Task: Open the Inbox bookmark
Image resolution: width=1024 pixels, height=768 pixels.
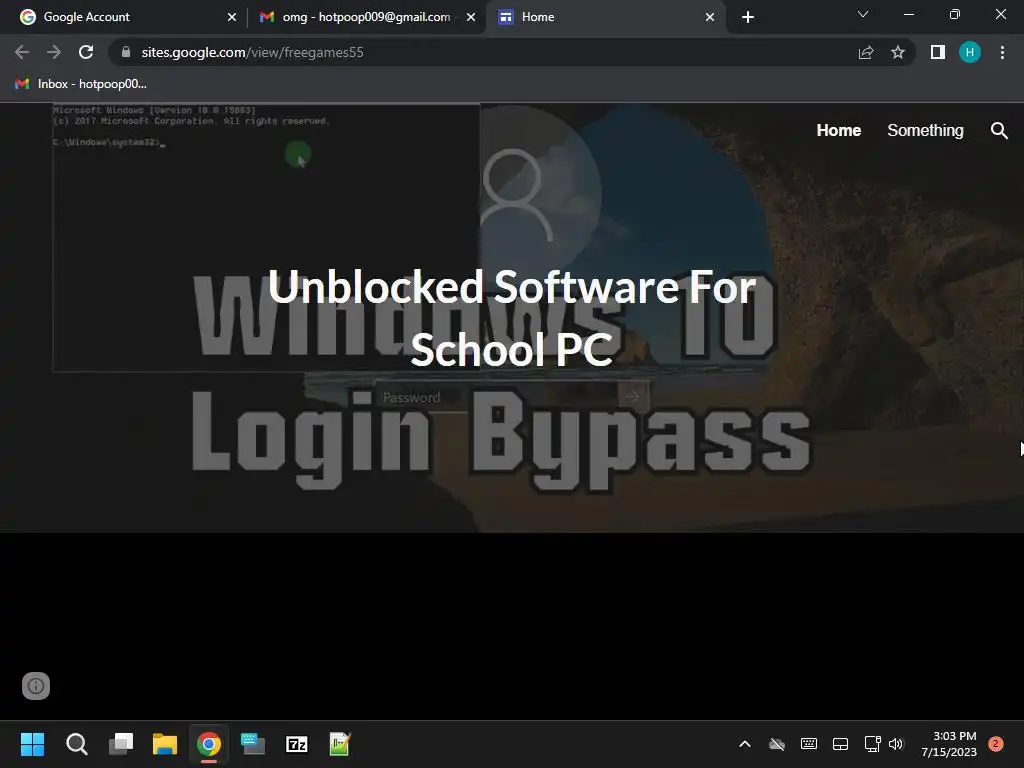Action: pyautogui.click(x=81, y=84)
